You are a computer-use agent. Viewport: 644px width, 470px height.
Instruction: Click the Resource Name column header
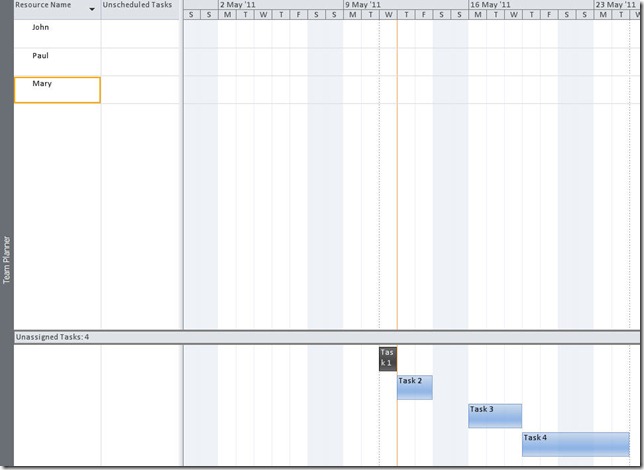tap(45, 6)
